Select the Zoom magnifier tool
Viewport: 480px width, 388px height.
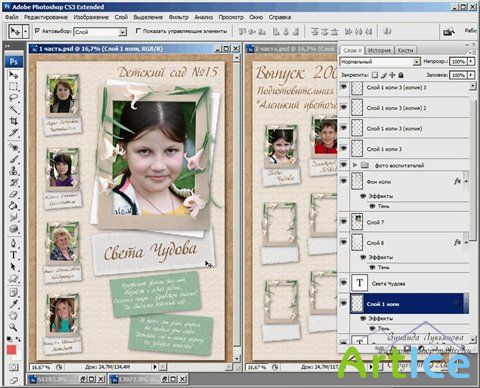tap(13, 327)
